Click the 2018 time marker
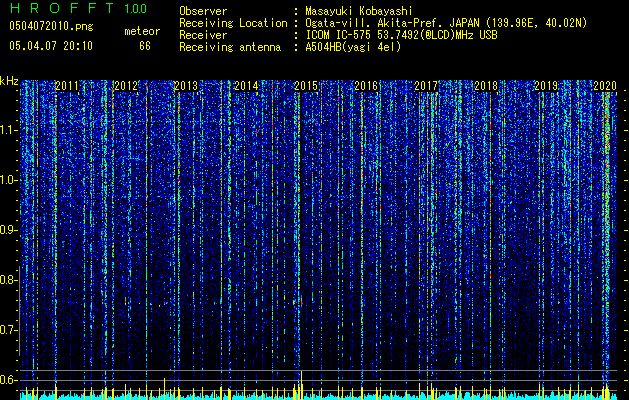This screenshot has width=629, height=400. click(x=486, y=86)
